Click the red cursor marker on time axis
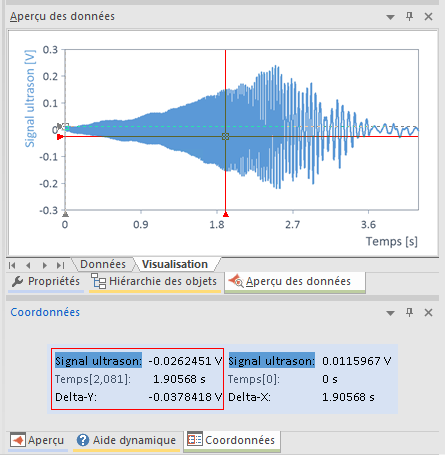 click(226, 214)
